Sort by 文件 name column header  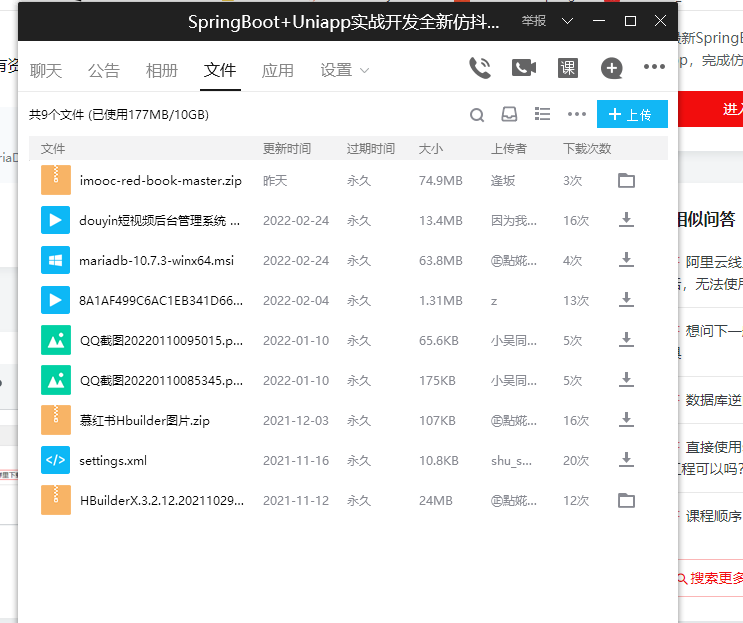point(53,149)
